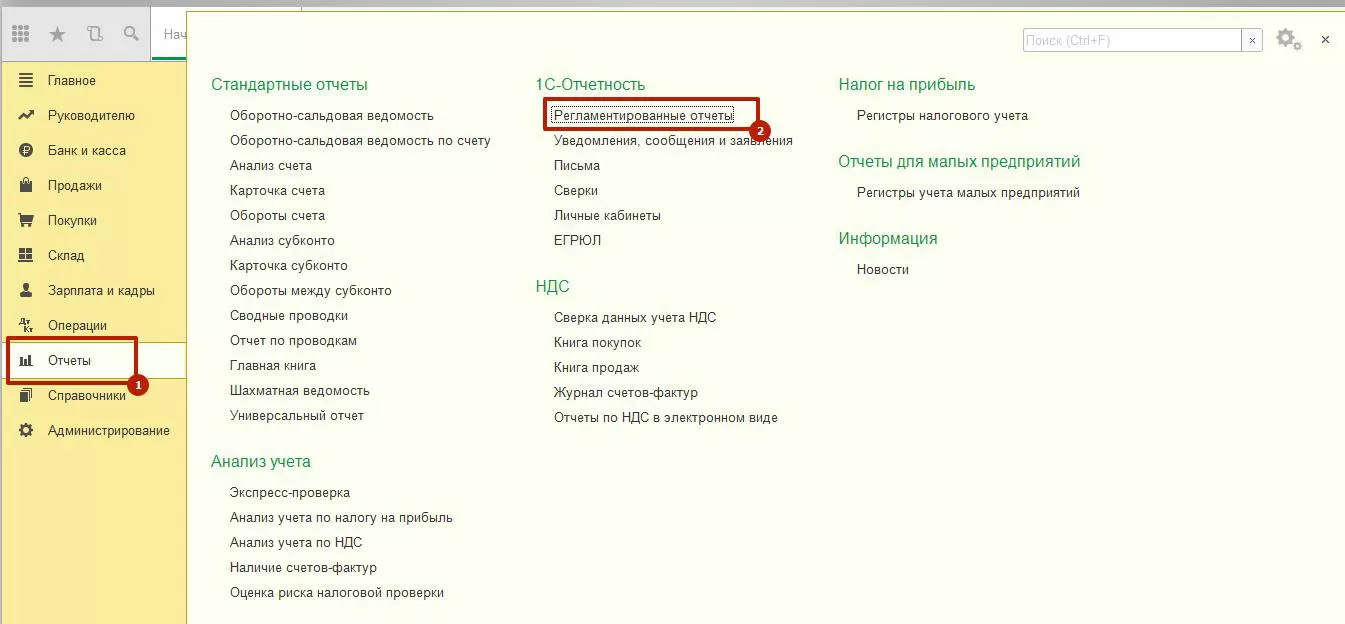Open the Книга продаж report

(597, 367)
